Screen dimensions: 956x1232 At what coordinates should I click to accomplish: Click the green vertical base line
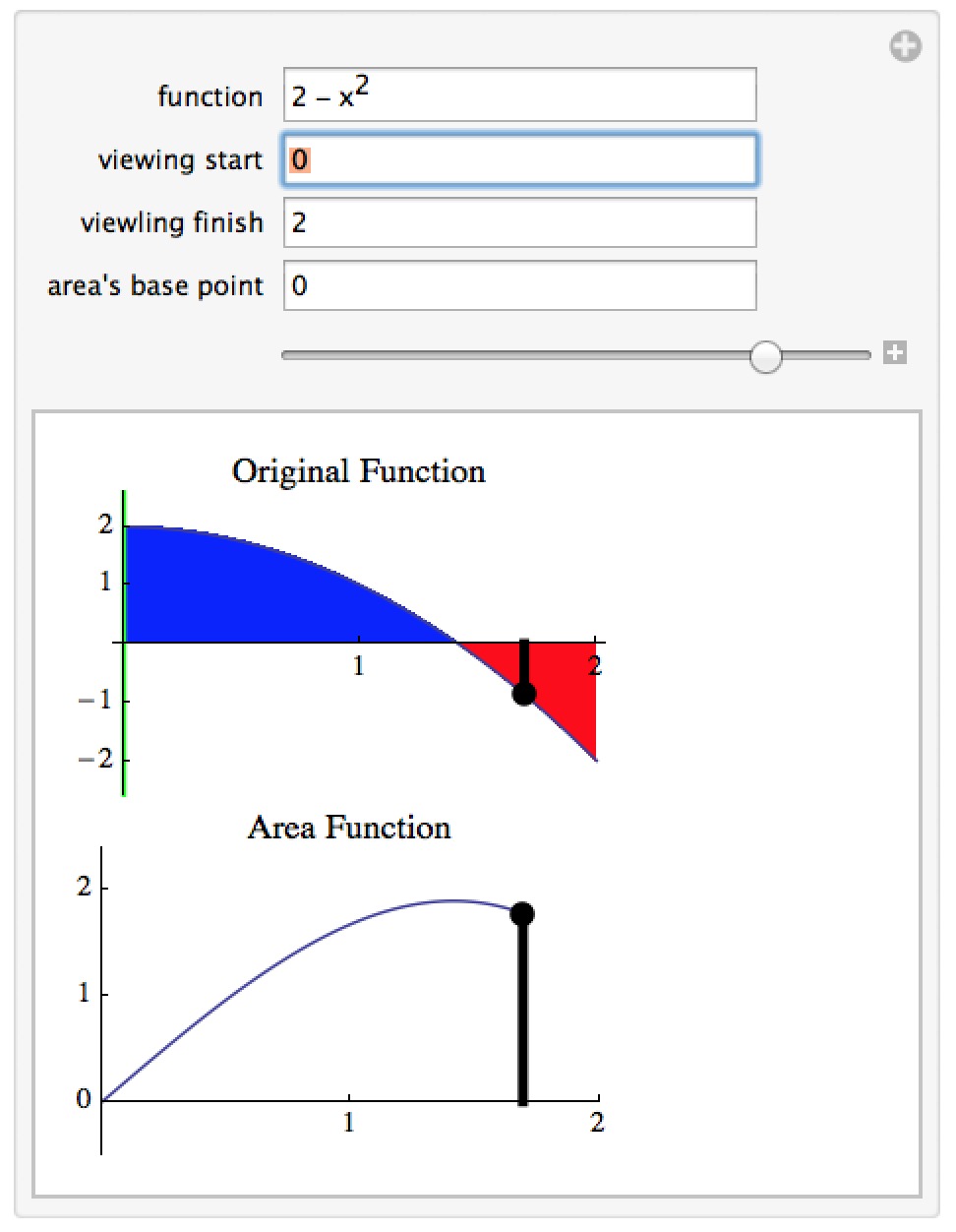pos(124,643)
